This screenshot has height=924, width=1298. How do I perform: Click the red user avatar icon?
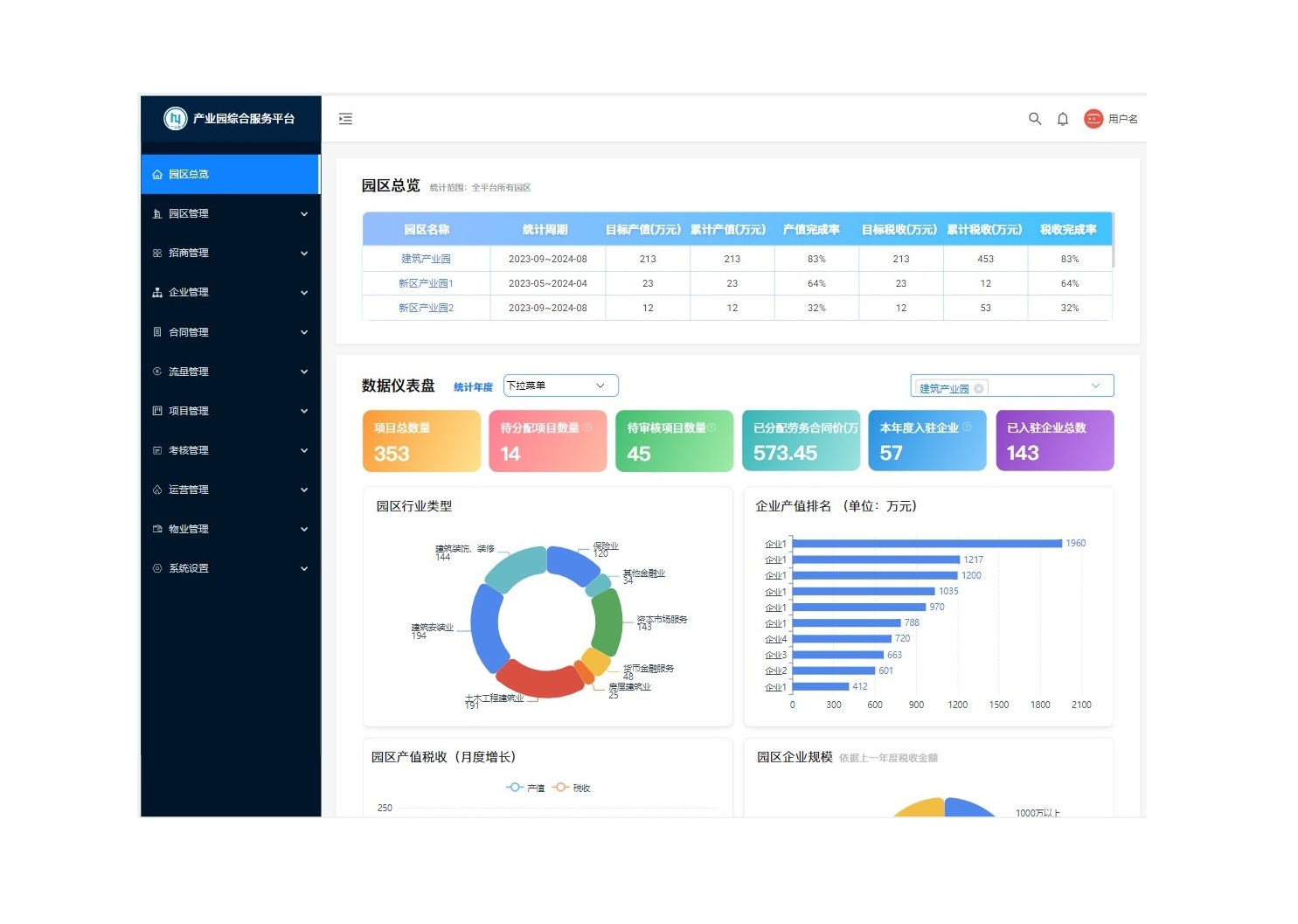point(1093,119)
